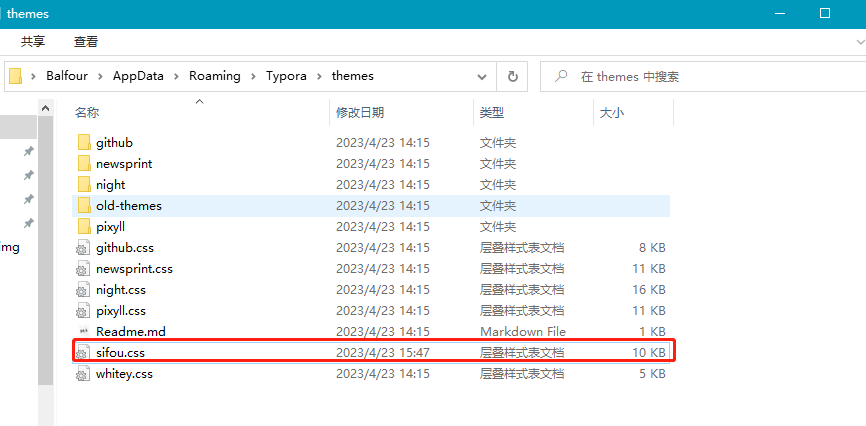The image size is (866, 426).
Task: Select file name github.css
Action: 125,248
